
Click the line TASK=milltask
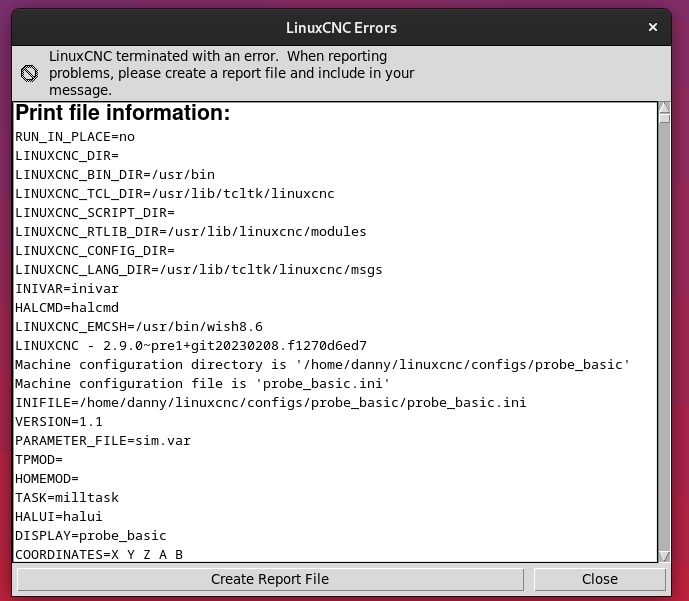pyautogui.click(x=67, y=497)
